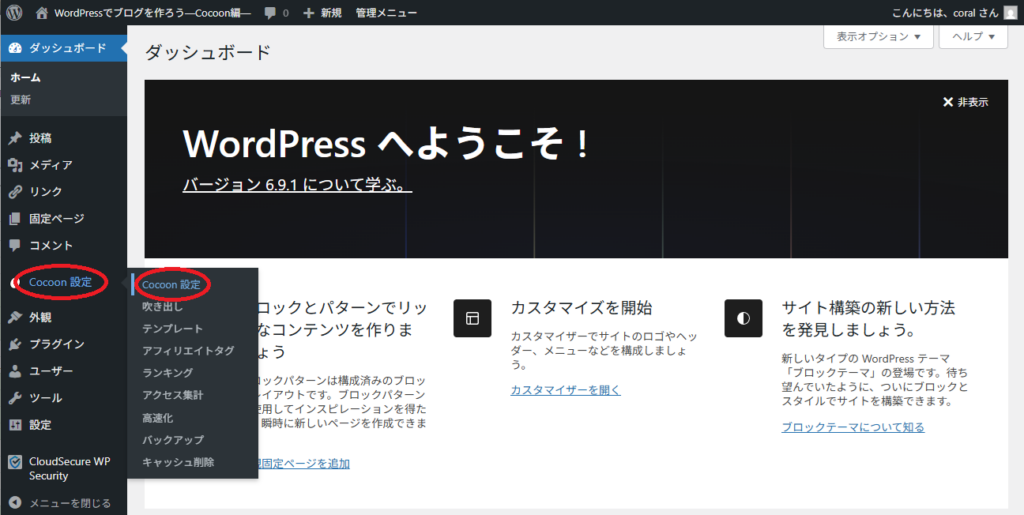
Task: Choose 吹き出し in the Cocoon submenu
Action: point(163,306)
